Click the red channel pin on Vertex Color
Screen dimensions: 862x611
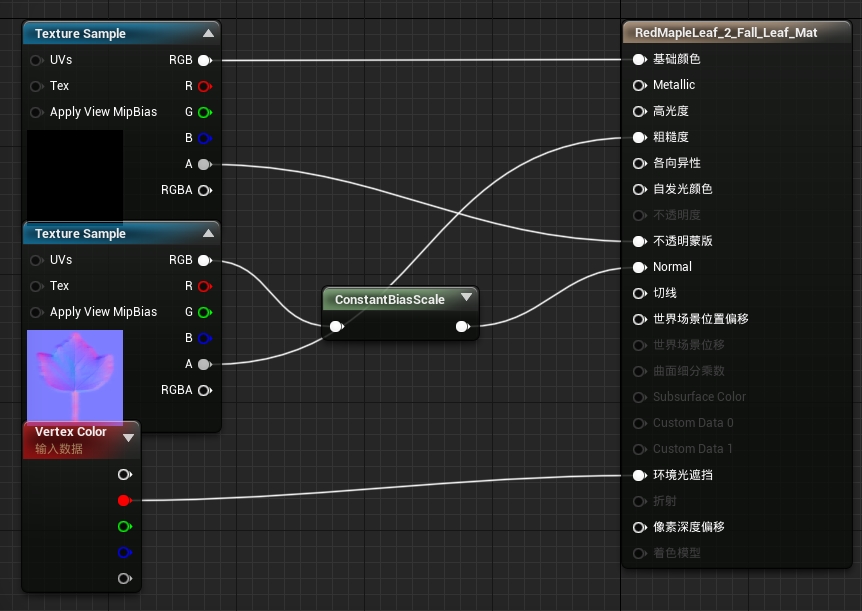pyautogui.click(x=125, y=500)
